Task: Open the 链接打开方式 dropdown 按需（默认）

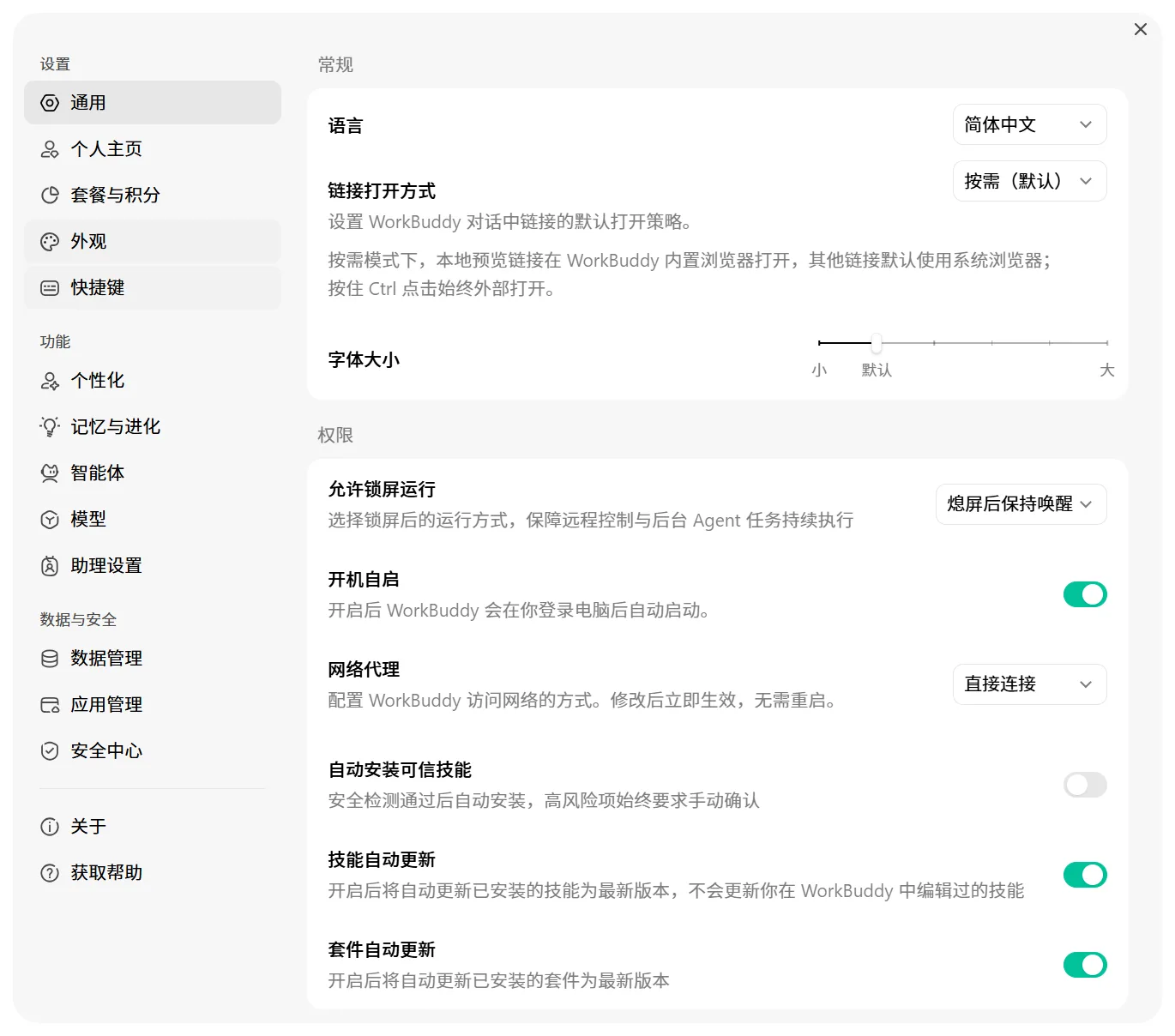Action: [1029, 181]
